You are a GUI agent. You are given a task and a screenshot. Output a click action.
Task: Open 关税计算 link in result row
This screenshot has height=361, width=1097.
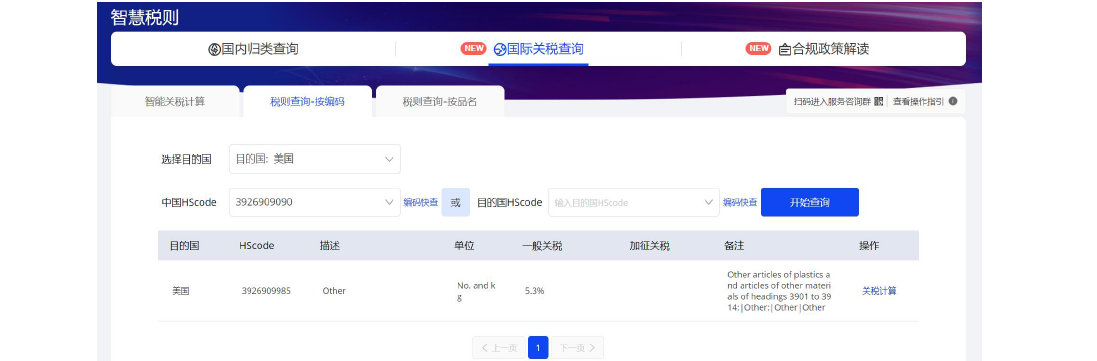pos(879,291)
